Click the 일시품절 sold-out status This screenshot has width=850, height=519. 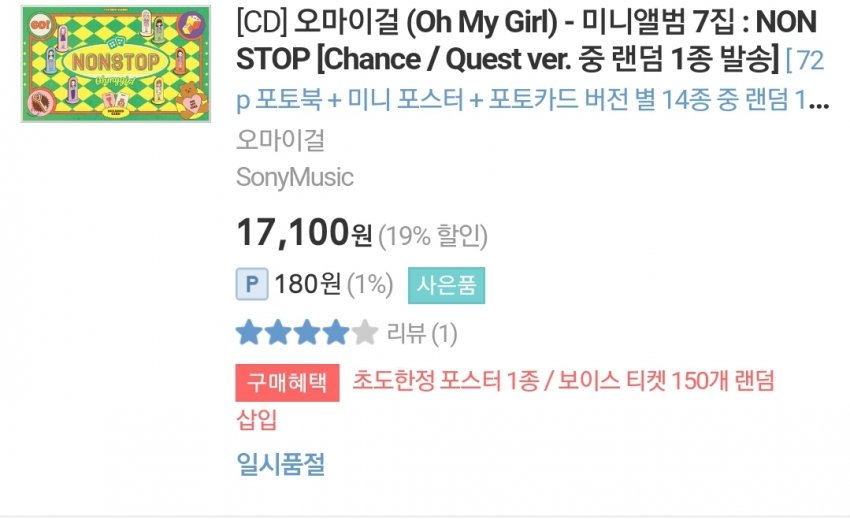tap(280, 464)
